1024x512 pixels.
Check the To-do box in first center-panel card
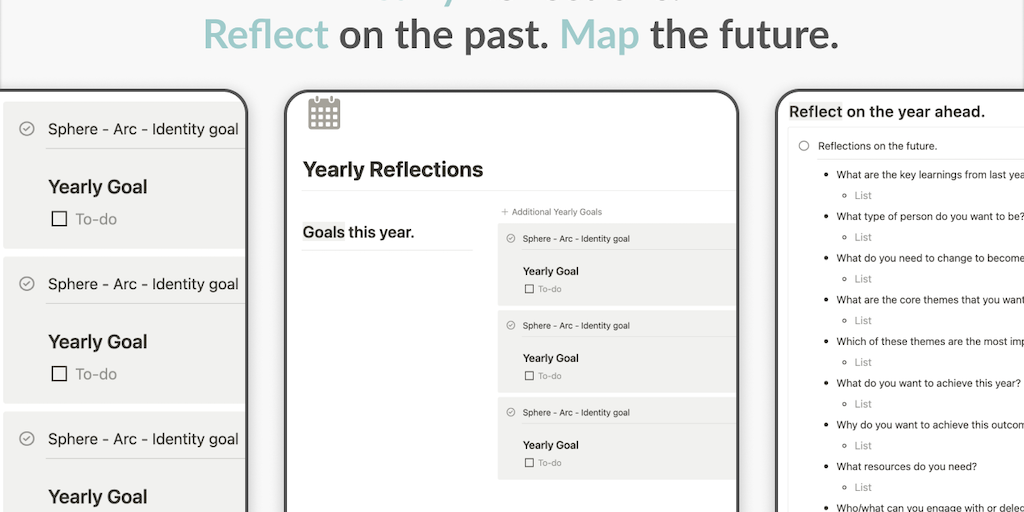(x=529, y=289)
